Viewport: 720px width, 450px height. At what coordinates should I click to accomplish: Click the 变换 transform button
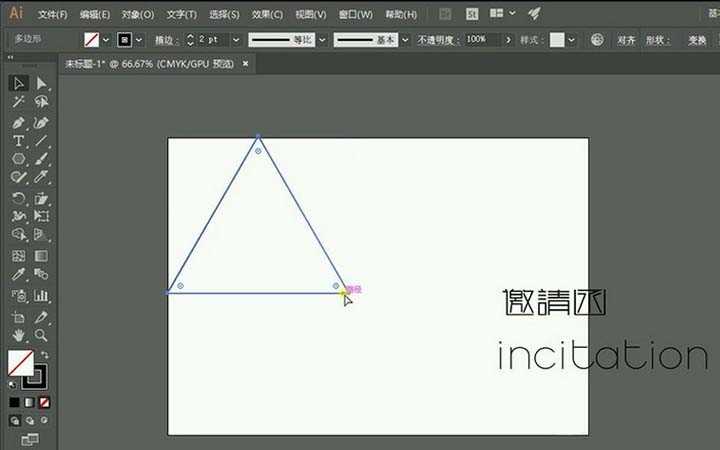697,40
